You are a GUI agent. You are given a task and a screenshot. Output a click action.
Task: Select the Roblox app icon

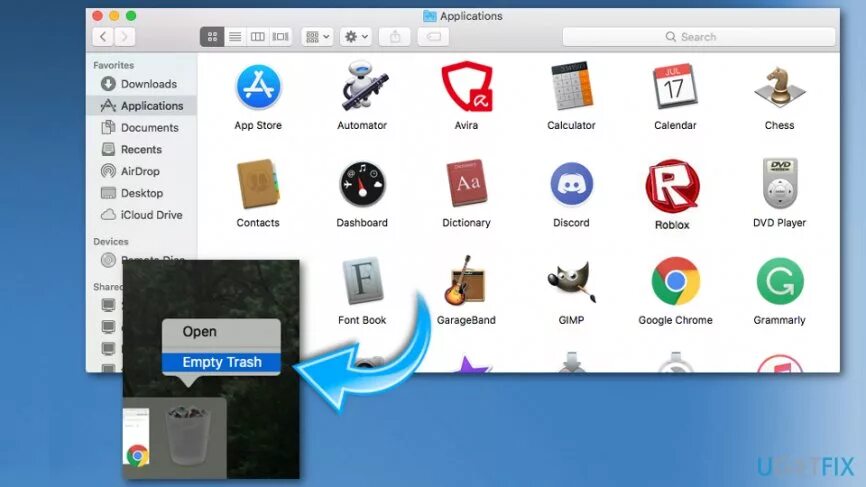point(672,186)
